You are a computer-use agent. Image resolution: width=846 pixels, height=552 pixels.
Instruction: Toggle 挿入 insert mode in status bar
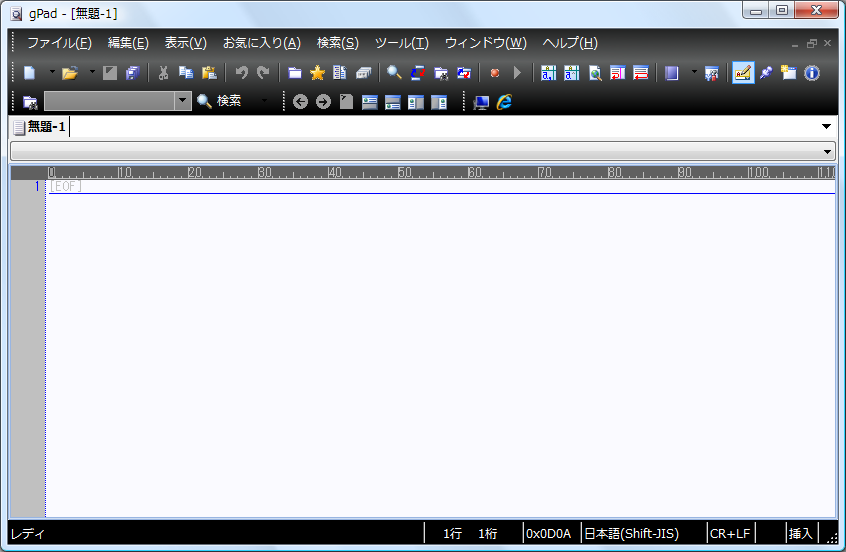pyautogui.click(x=801, y=534)
